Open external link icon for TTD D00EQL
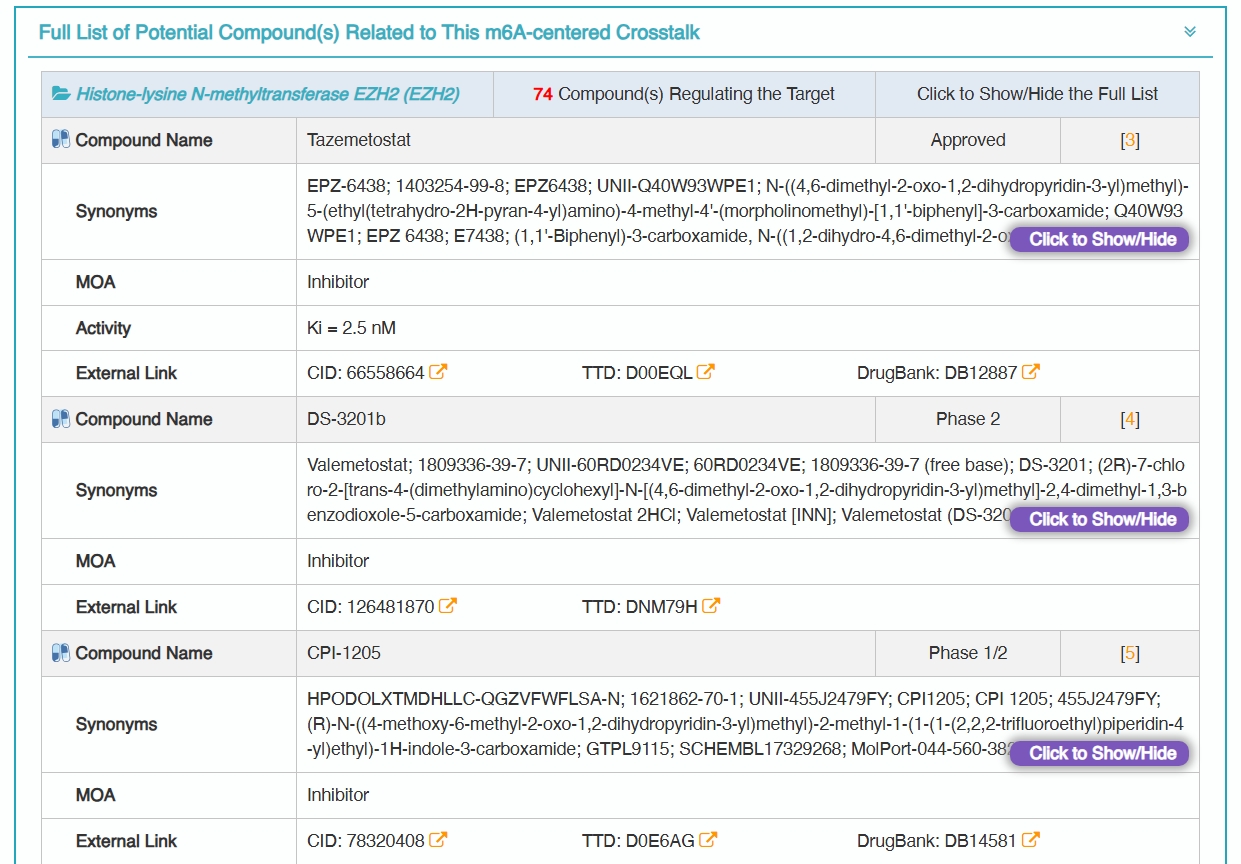 (x=706, y=372)
